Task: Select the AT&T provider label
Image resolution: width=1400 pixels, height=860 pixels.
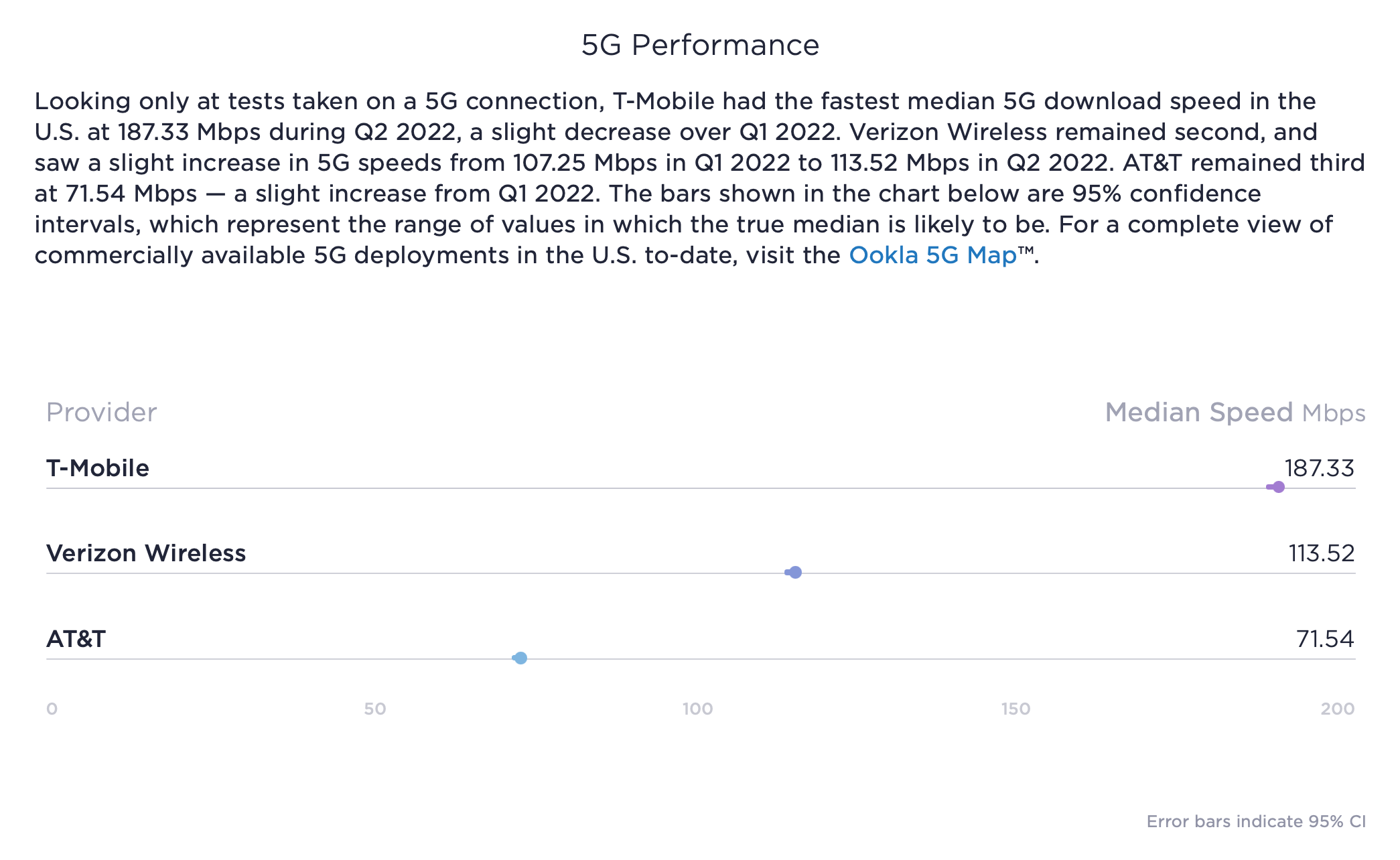Action: pyautogui.click(x=76, y=639)
